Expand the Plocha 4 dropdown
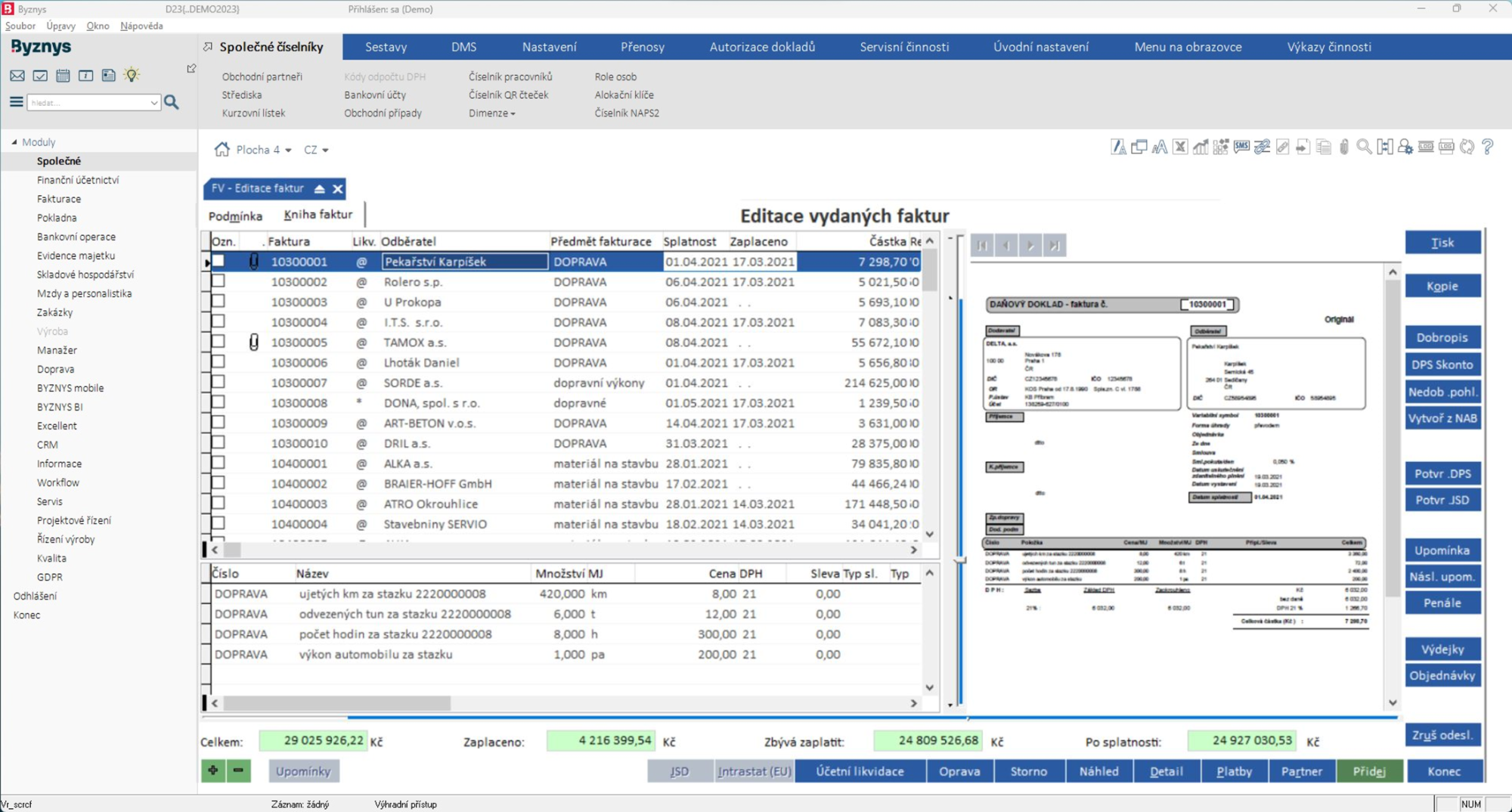Image resolution: width=1512 pixels, height=812 pixels. pos(288,150)
